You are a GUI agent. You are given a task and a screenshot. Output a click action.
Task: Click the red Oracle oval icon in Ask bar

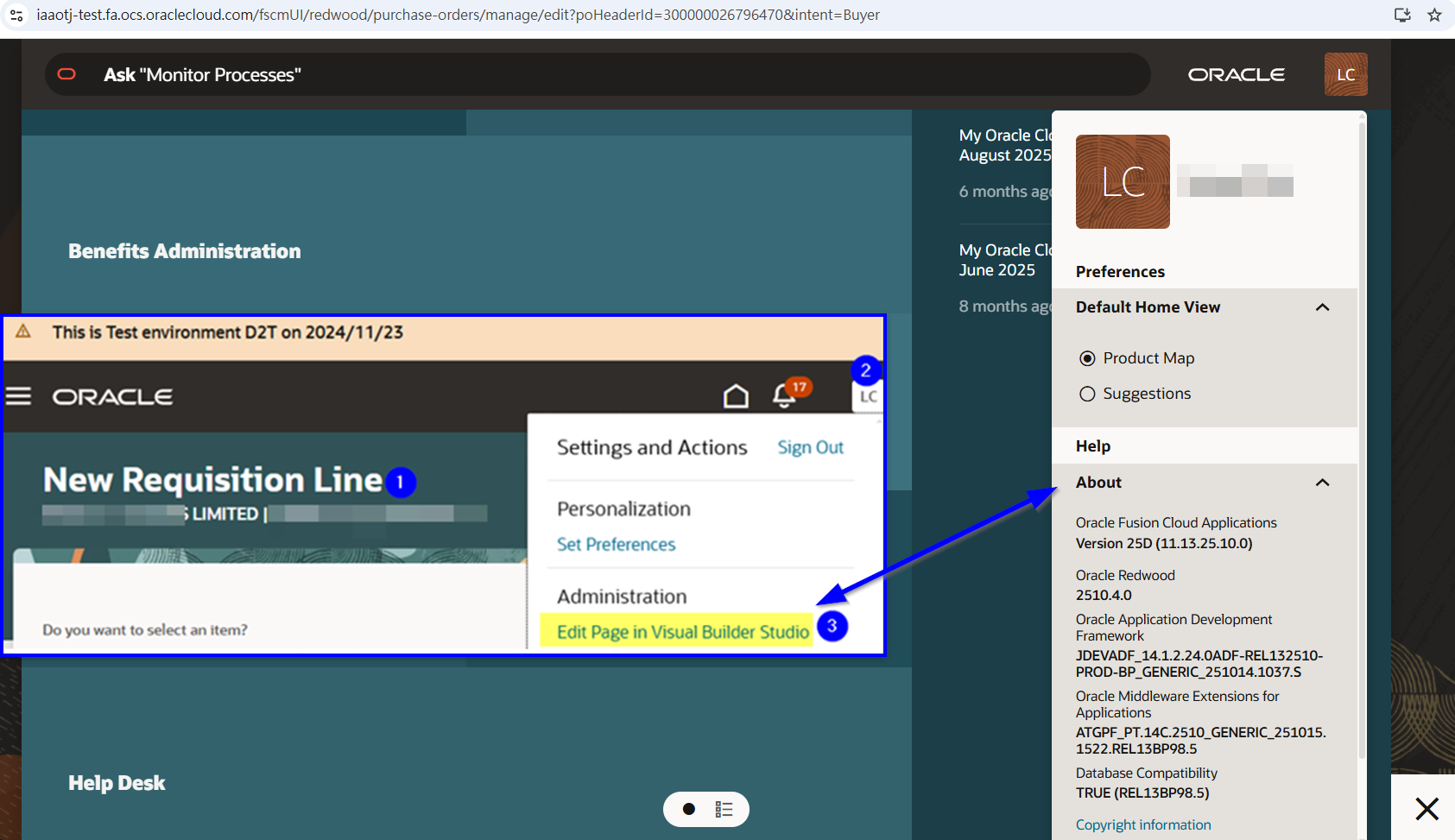click(66, 74)
